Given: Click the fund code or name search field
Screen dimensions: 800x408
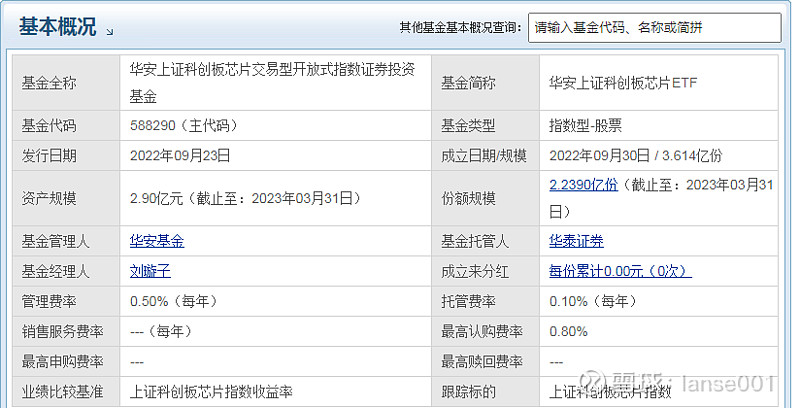Looking at the screenshot, I should coord(654,28).
